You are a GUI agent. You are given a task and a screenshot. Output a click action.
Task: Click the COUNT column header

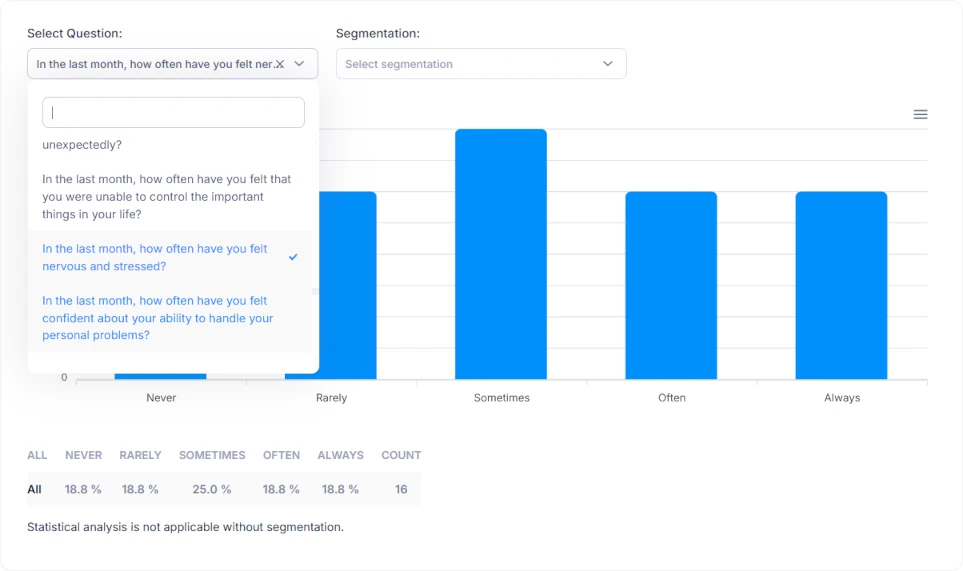[x=401, y=455]
